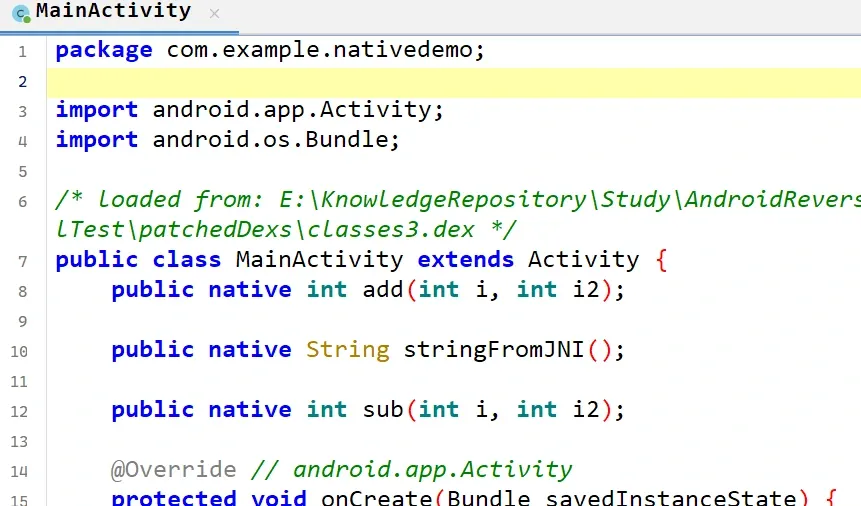The image size is (861, 506).
Task: Click the @Override annotation
Action: tap(174, 469)
